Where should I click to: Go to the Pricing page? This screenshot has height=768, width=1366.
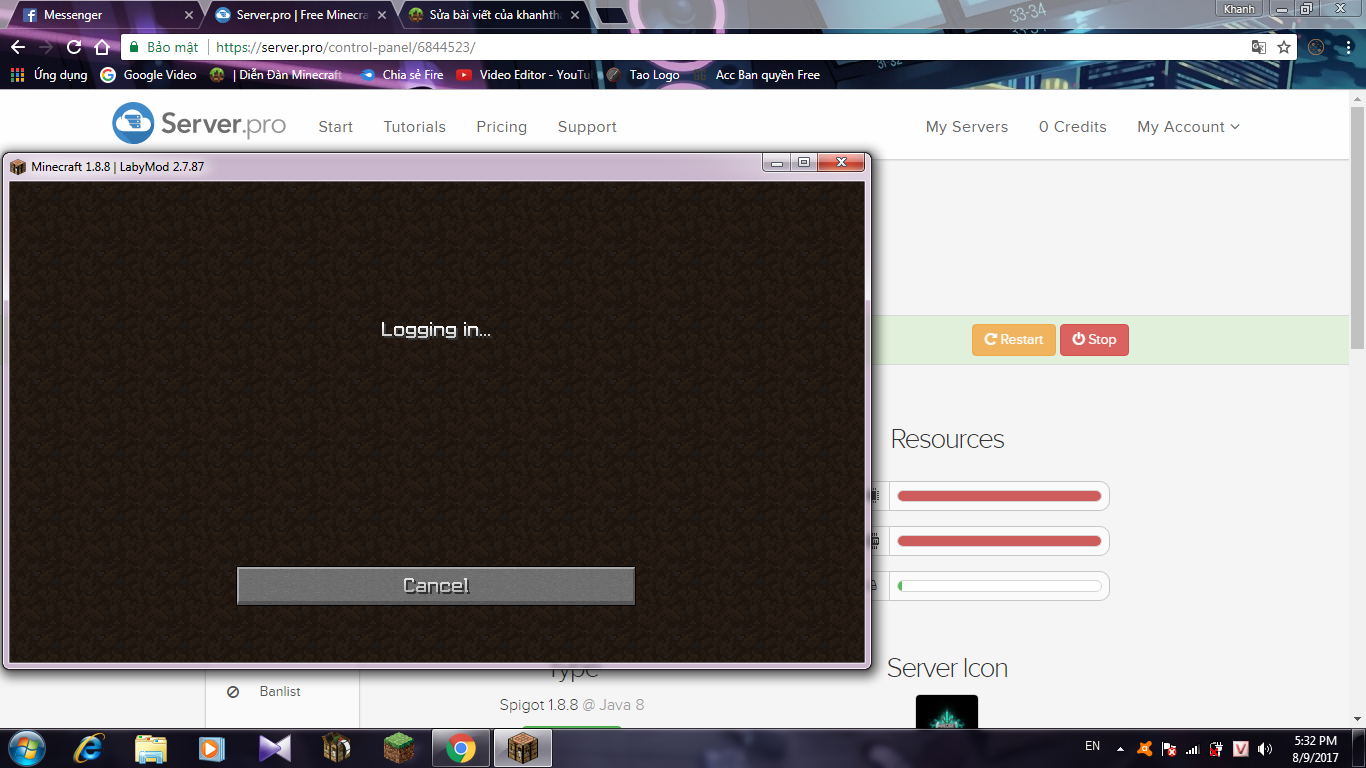tap(501, 127)
